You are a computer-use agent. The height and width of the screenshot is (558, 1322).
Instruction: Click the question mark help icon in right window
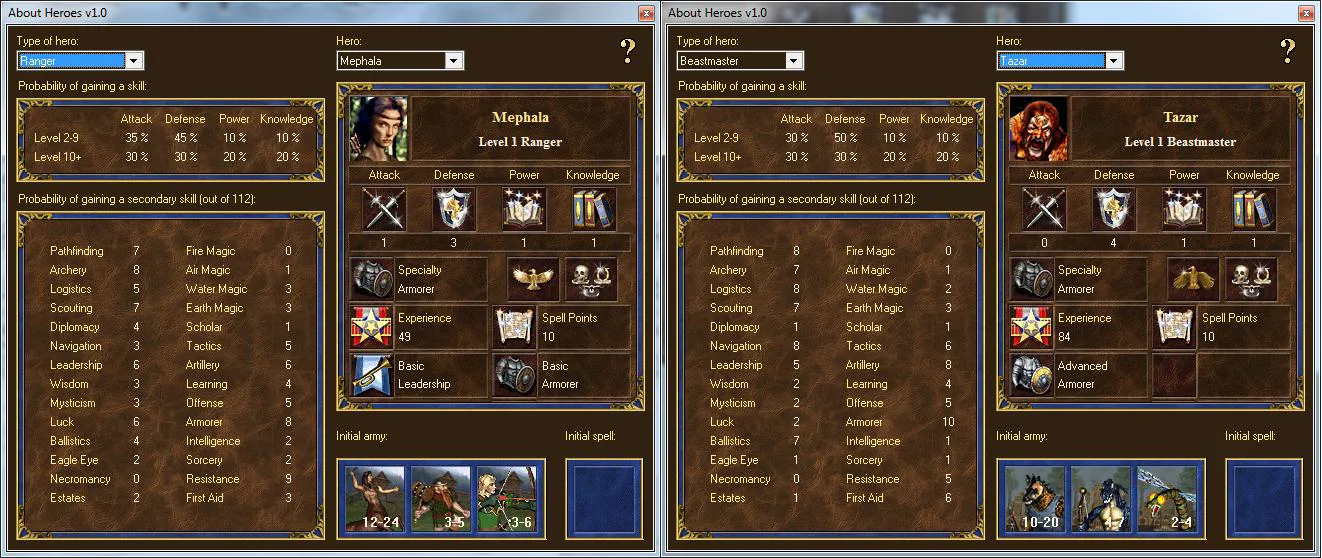(x=1287, y=50)
